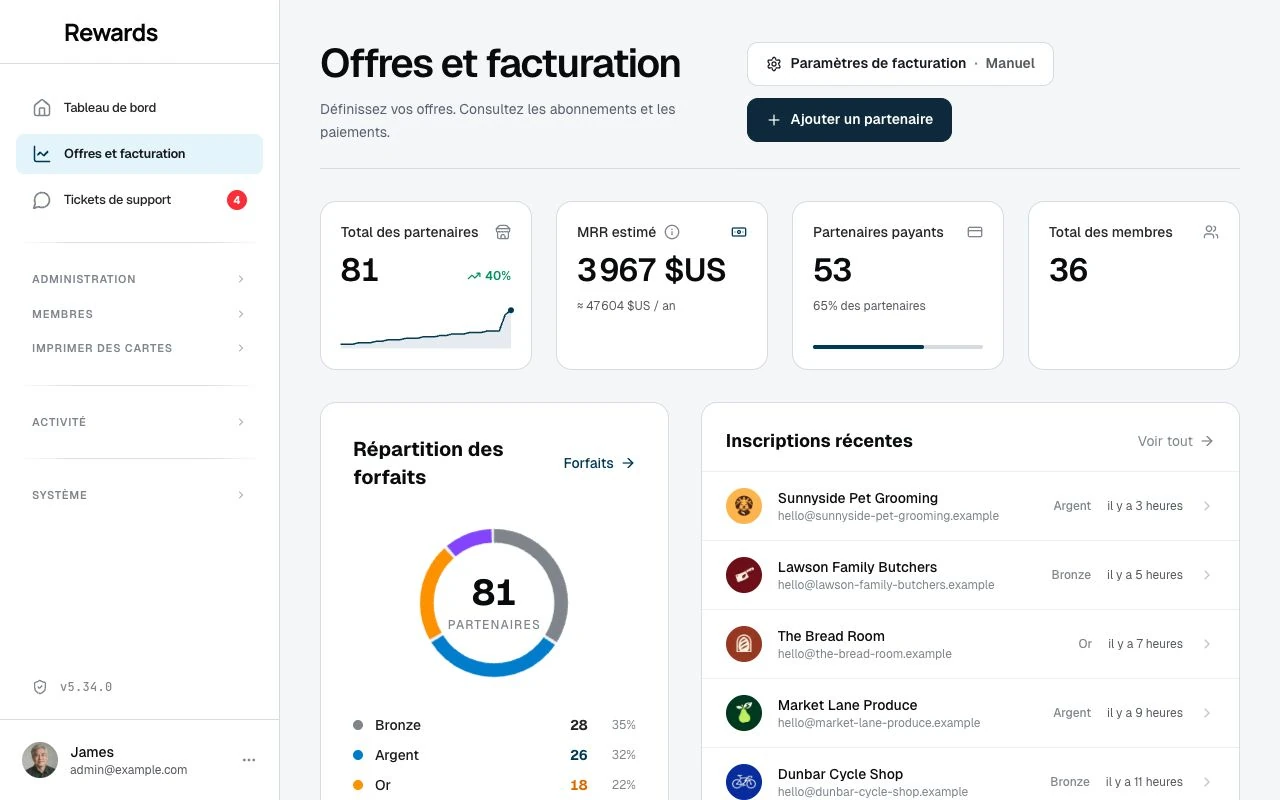Open Dunbar Cycle Shop row chevron
1280x800 pixels.
point(1207,782)
